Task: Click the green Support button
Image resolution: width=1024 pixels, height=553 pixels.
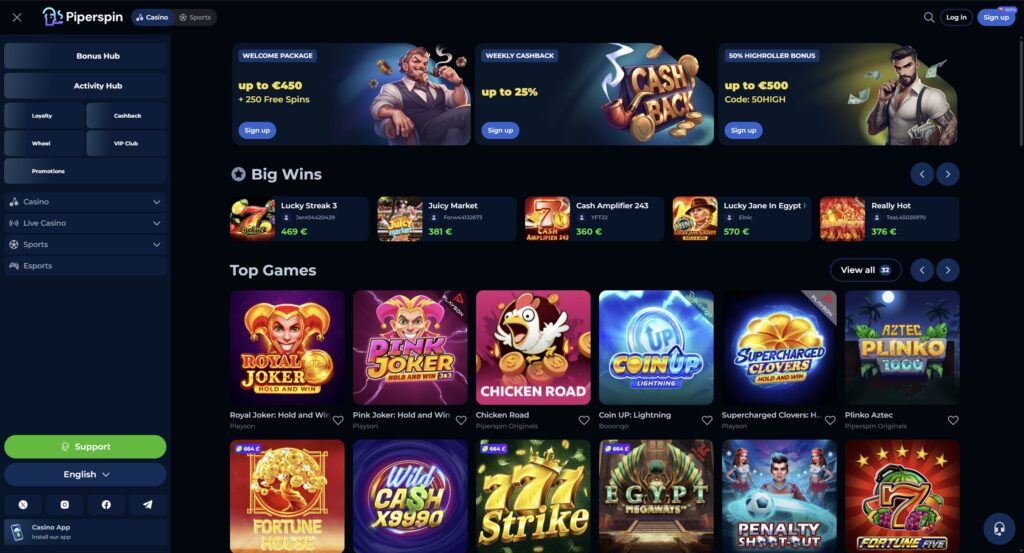Action: pyautogui.click(x=85, y=447)
